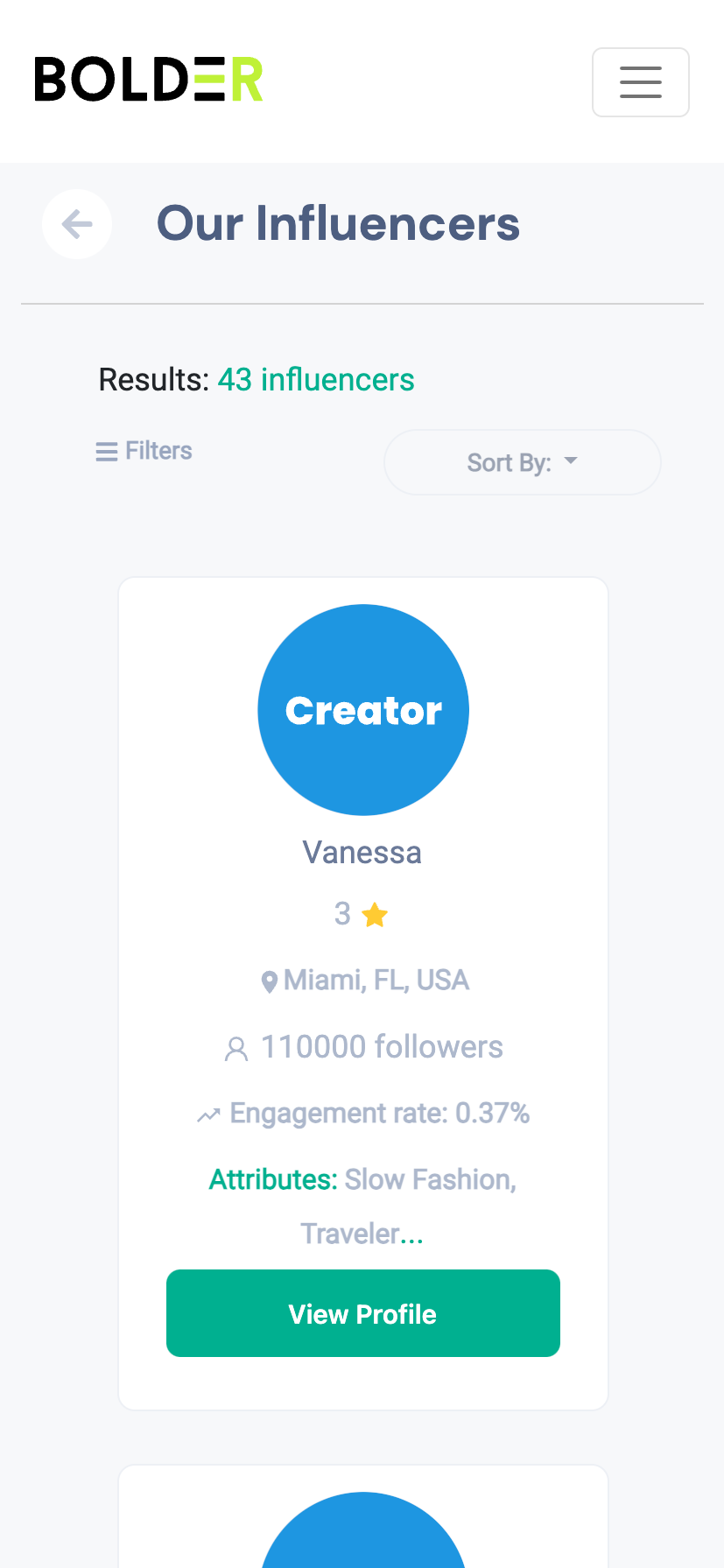
Task: Click the engagement rate trend icon
Action: click(208, 1115)
